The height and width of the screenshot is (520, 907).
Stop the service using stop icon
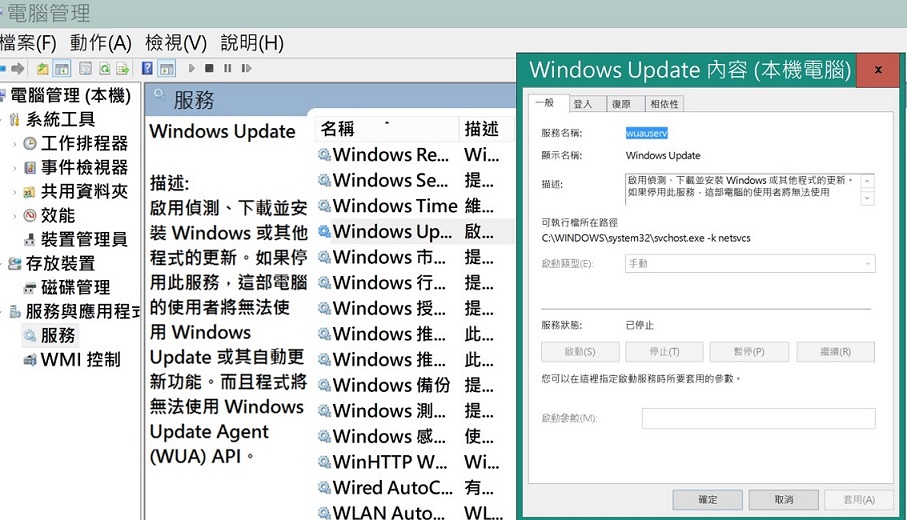pyautogui.click(x=209, y=68)
